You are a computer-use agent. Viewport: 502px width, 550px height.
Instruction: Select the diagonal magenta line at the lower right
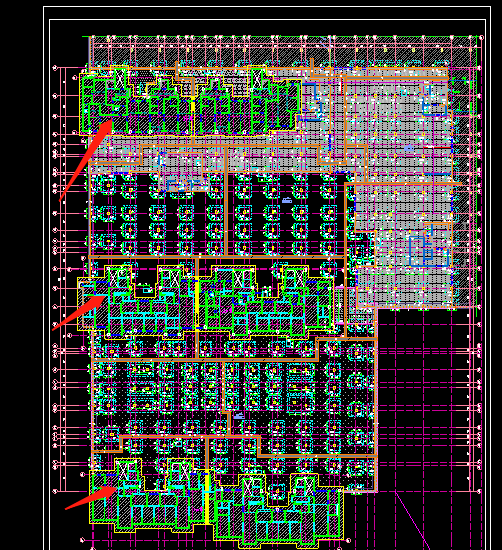(x=413, y=520)
